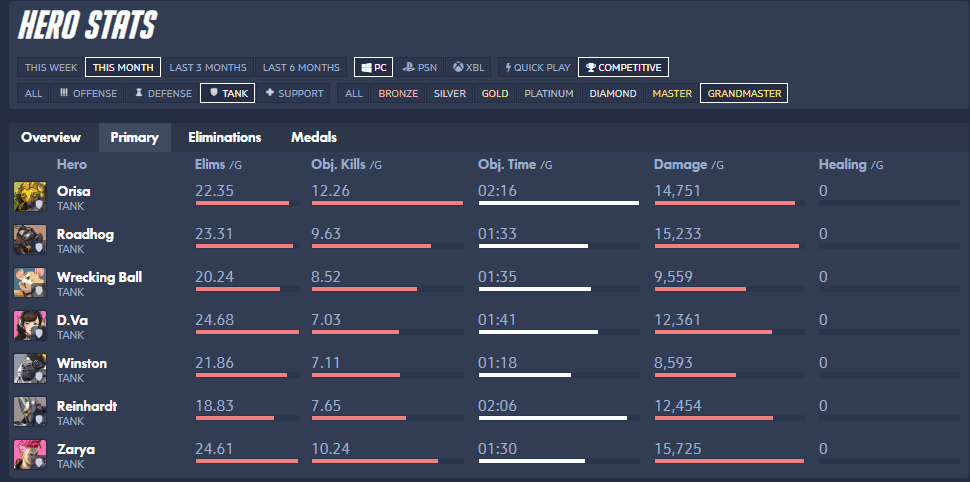Select Bronze rank filter
Image resolution: width=970 pixels, height=482 pixels.
tap(398, 93)
